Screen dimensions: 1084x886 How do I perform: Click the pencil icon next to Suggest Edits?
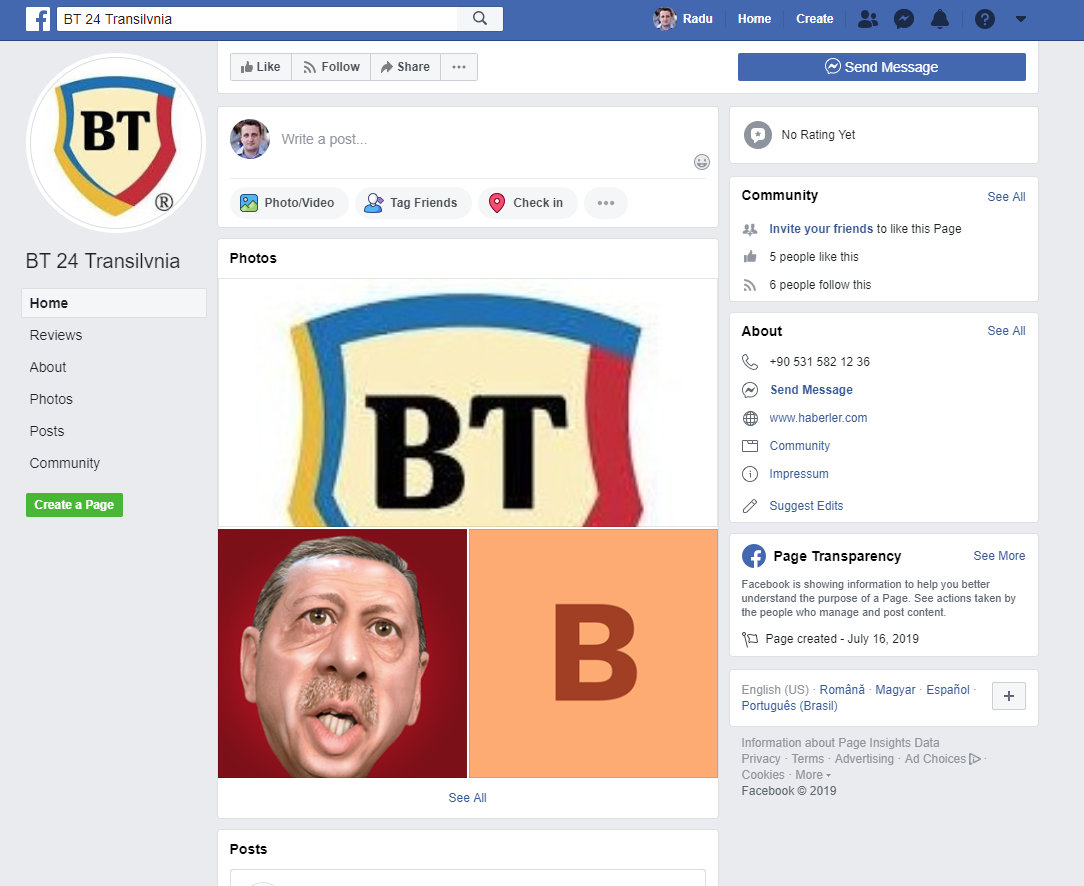750,506
